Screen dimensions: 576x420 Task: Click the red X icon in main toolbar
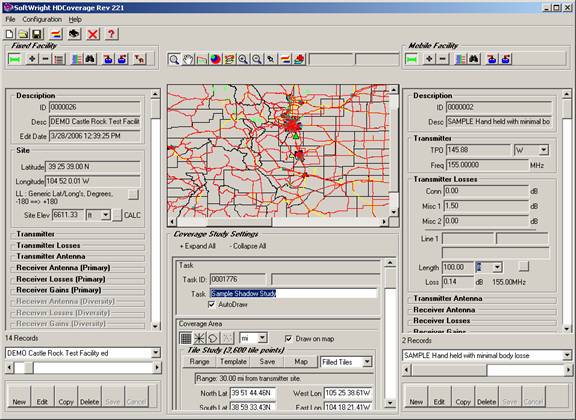click(93, 34)
